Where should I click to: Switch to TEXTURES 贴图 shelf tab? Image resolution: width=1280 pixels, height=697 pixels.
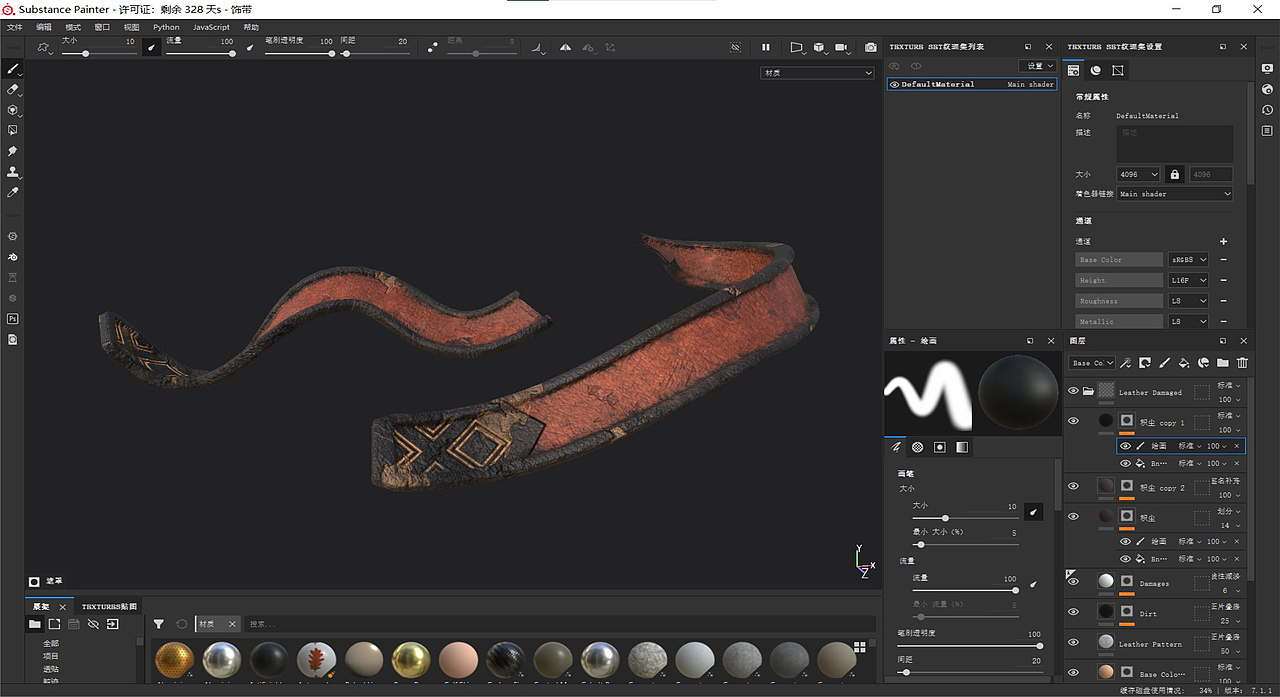(109, 606)
